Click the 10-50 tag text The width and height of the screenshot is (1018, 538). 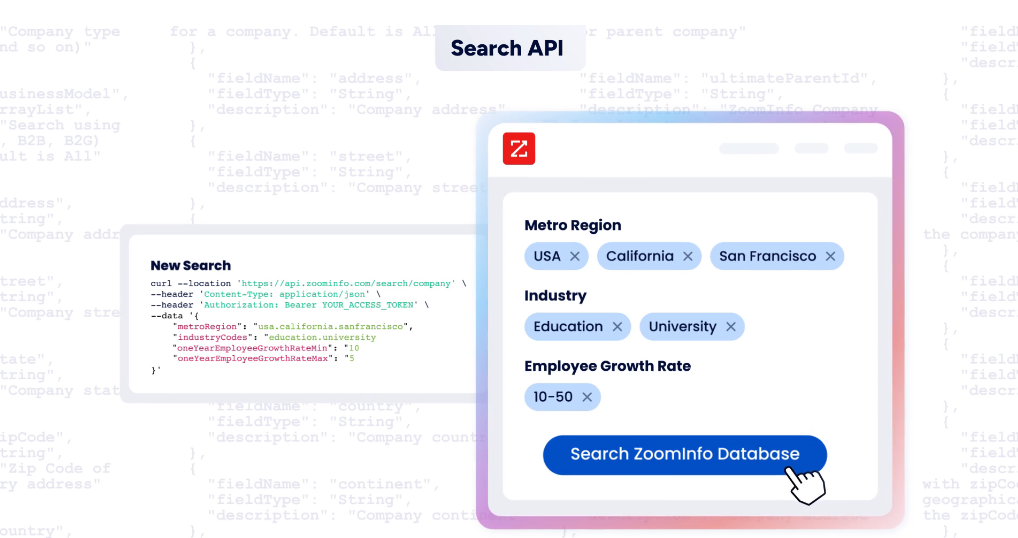553,397
